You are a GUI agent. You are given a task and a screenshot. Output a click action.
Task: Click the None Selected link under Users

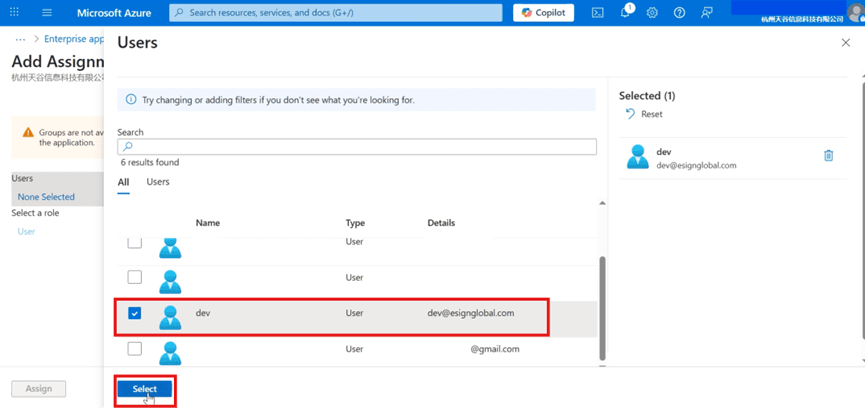(x=46, y=197)
